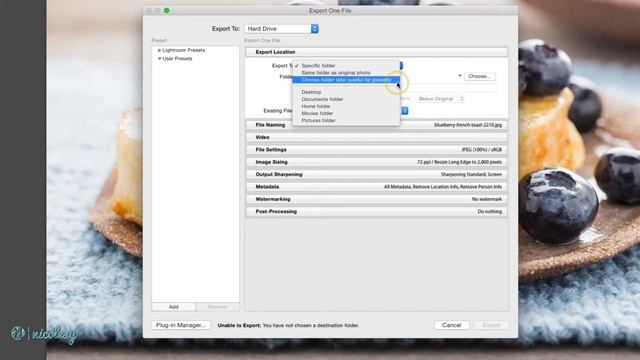Click the green zoom window button
This screenshot has height=360, width=640.
coord(167,11)
